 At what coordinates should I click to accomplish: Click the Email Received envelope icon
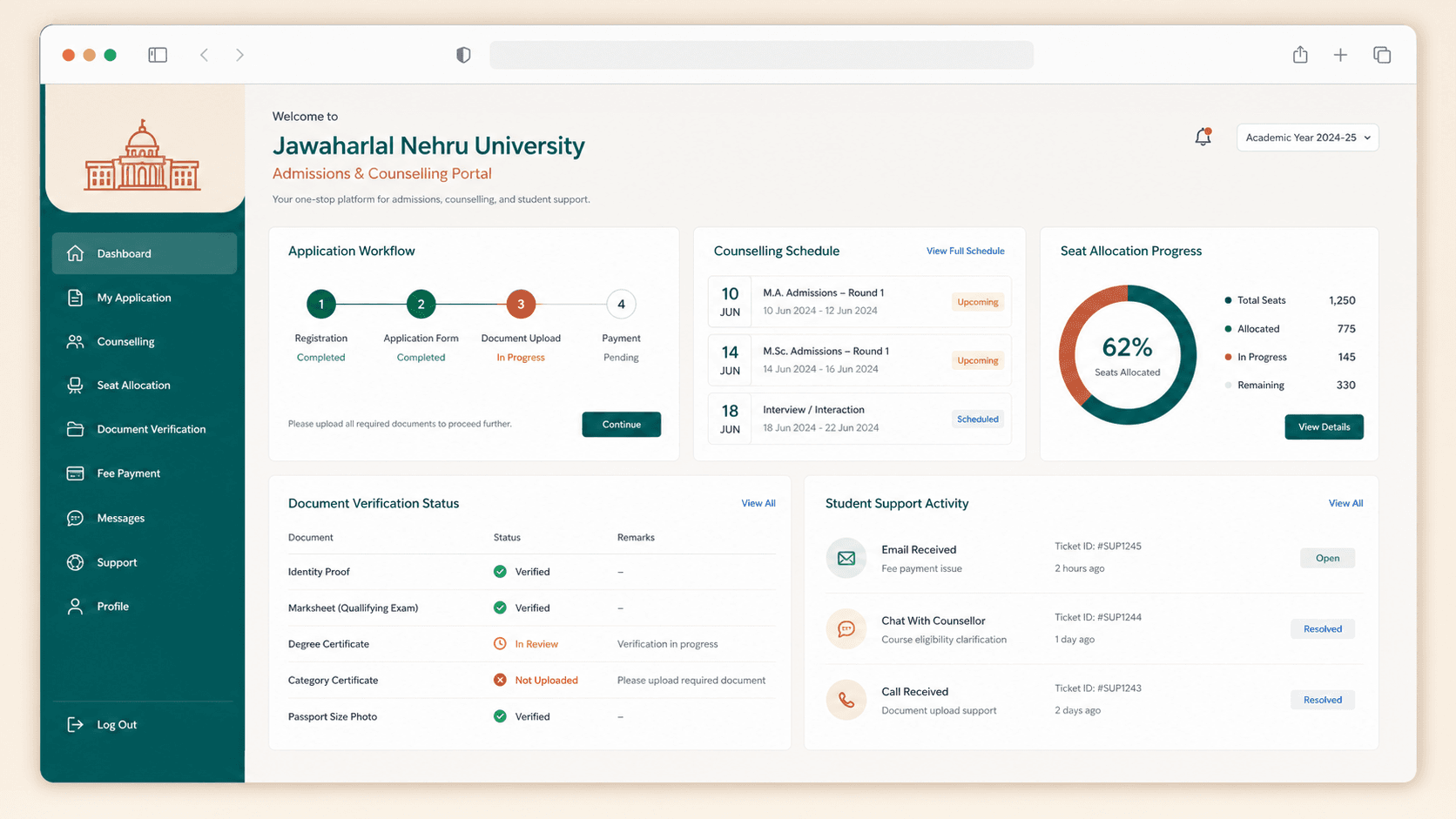(846, 558)
